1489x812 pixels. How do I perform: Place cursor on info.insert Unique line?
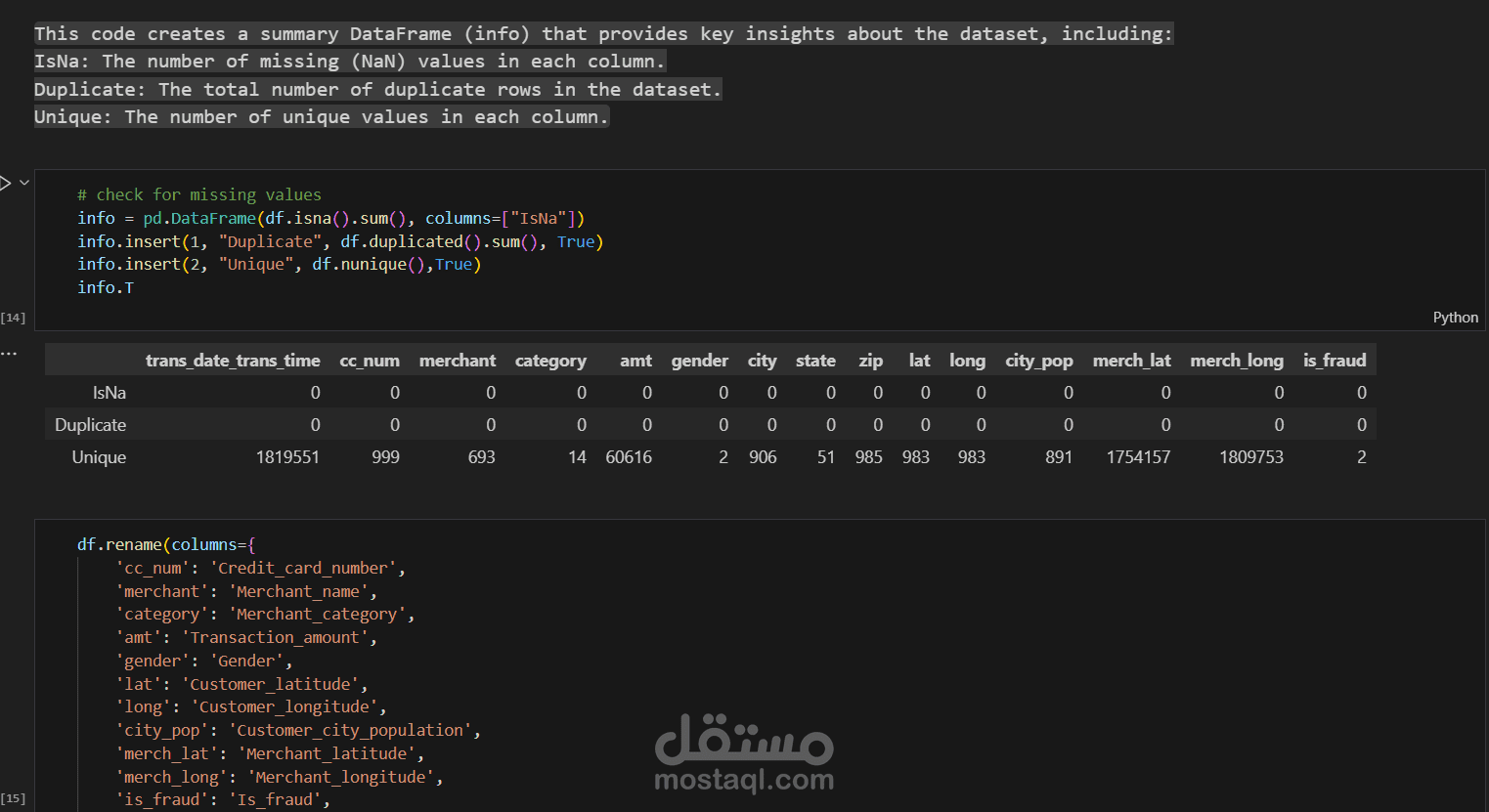[x=280, y=264]
